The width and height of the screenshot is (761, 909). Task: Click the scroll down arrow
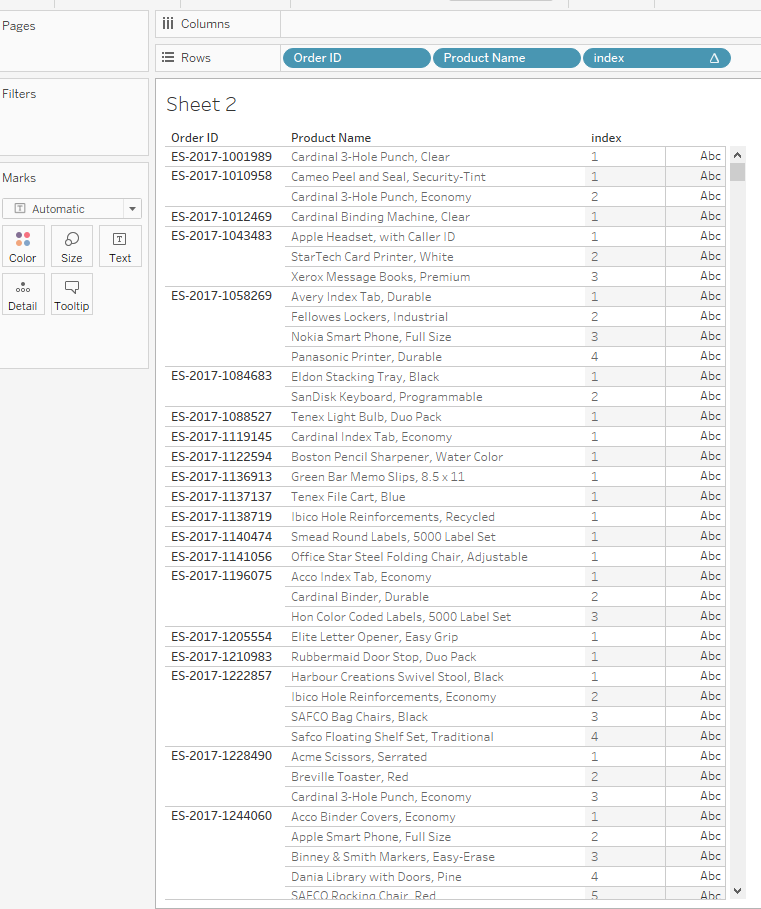click(x=737, y=891)
